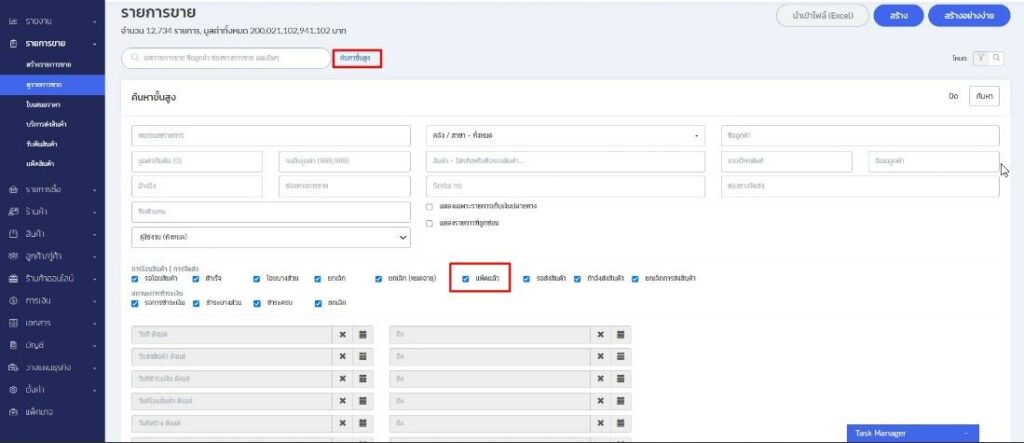
Task: Open calendar picker for the first date row
Action: tap(363, 334)
